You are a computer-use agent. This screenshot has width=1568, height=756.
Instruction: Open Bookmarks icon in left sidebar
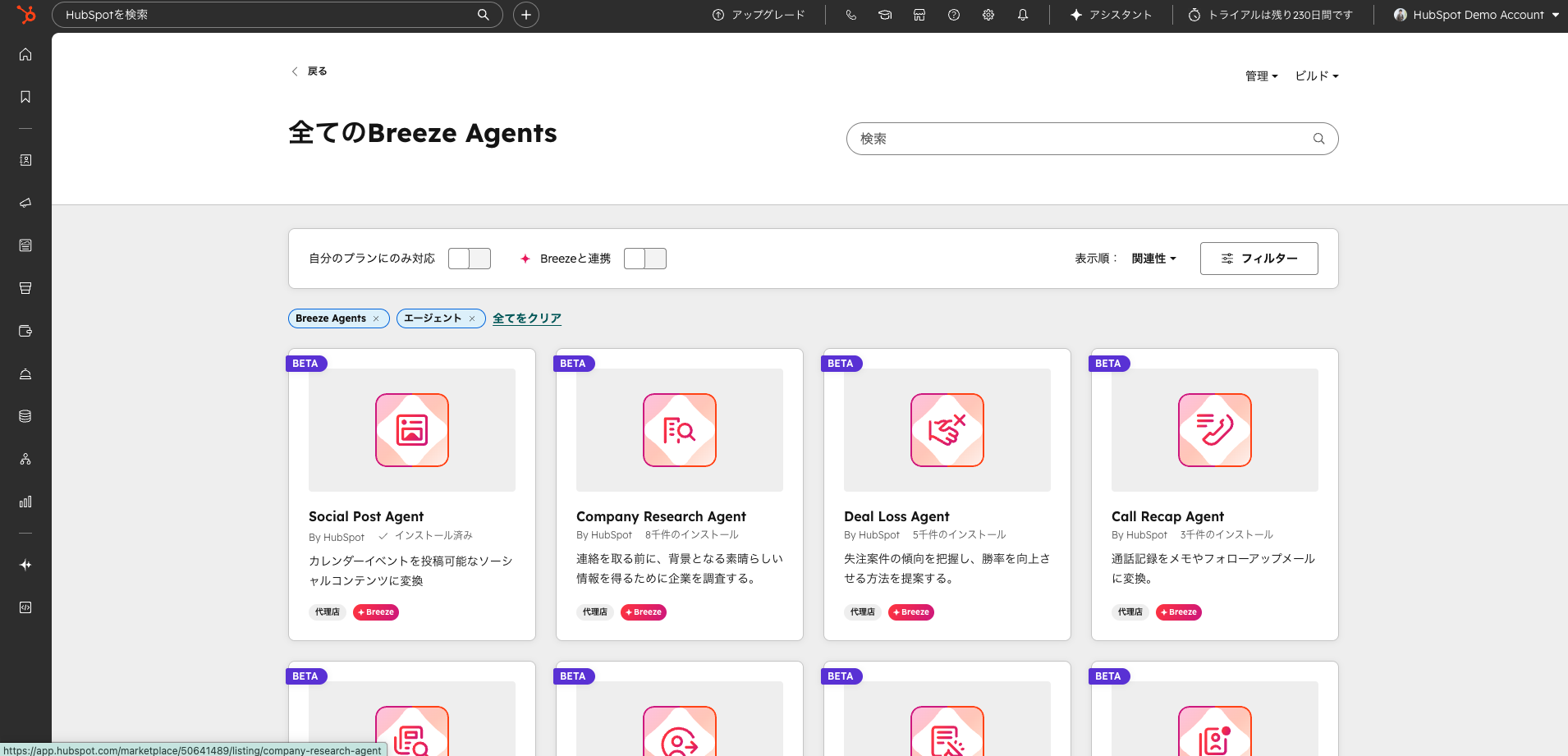click(x=25, y=97)
